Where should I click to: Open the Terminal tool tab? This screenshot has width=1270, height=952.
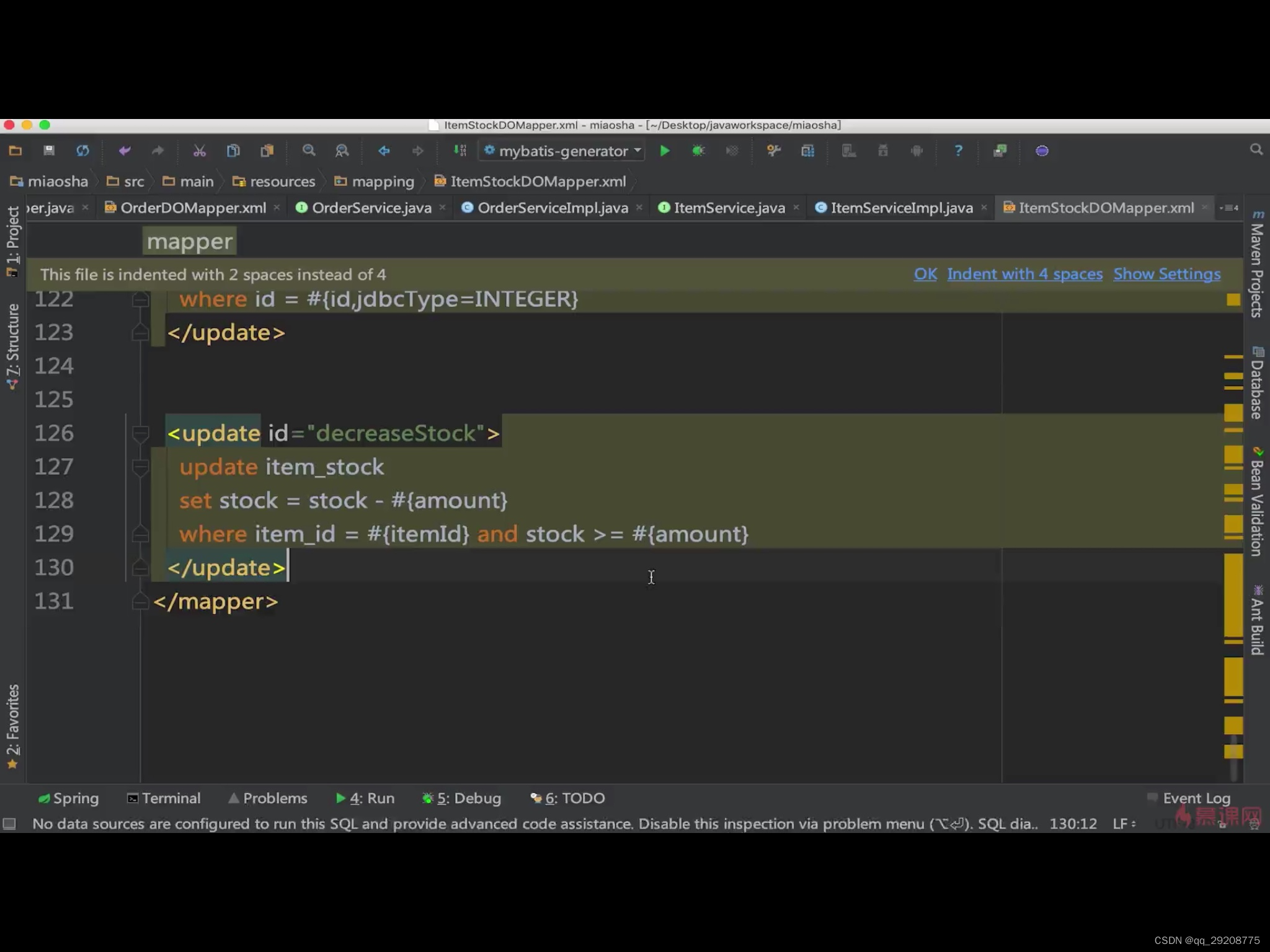[x=164, y=798]
